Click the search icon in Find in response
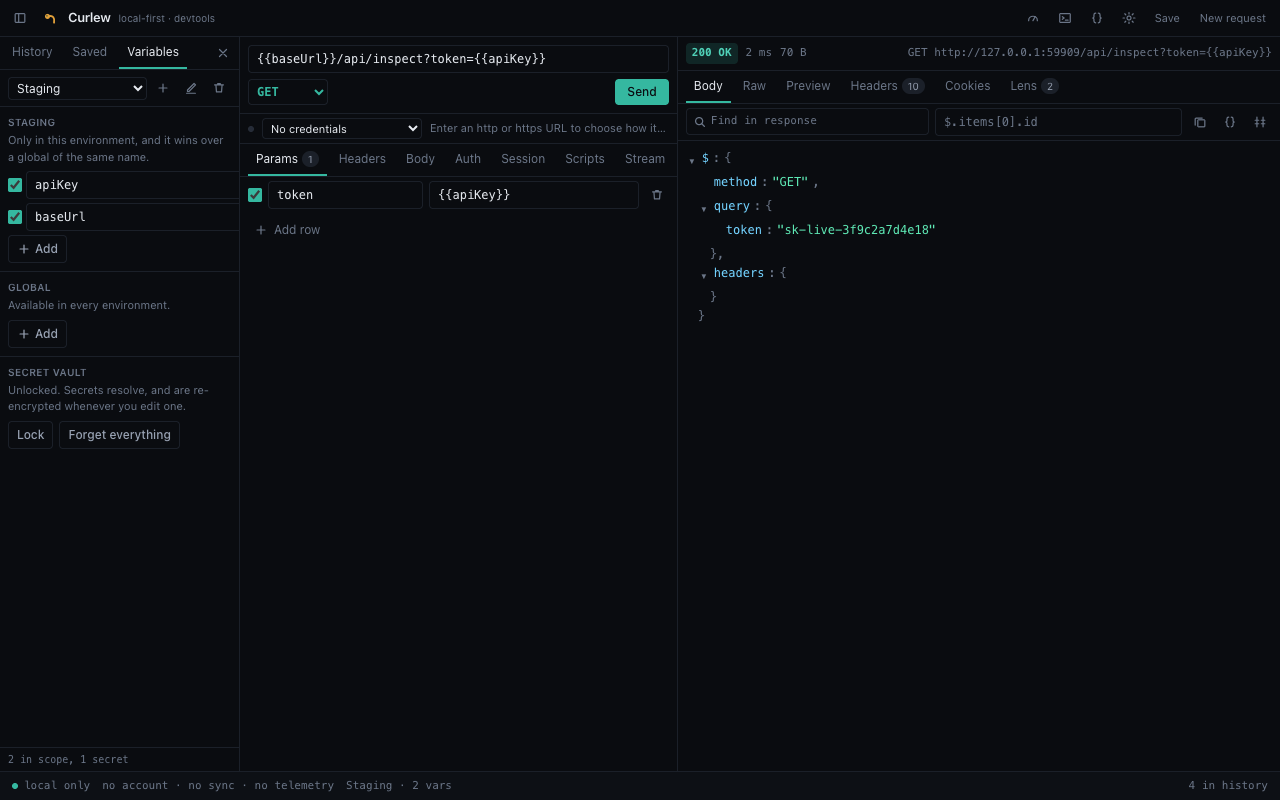This screenshot has height=800, width=1280. [x=700, y=122]
